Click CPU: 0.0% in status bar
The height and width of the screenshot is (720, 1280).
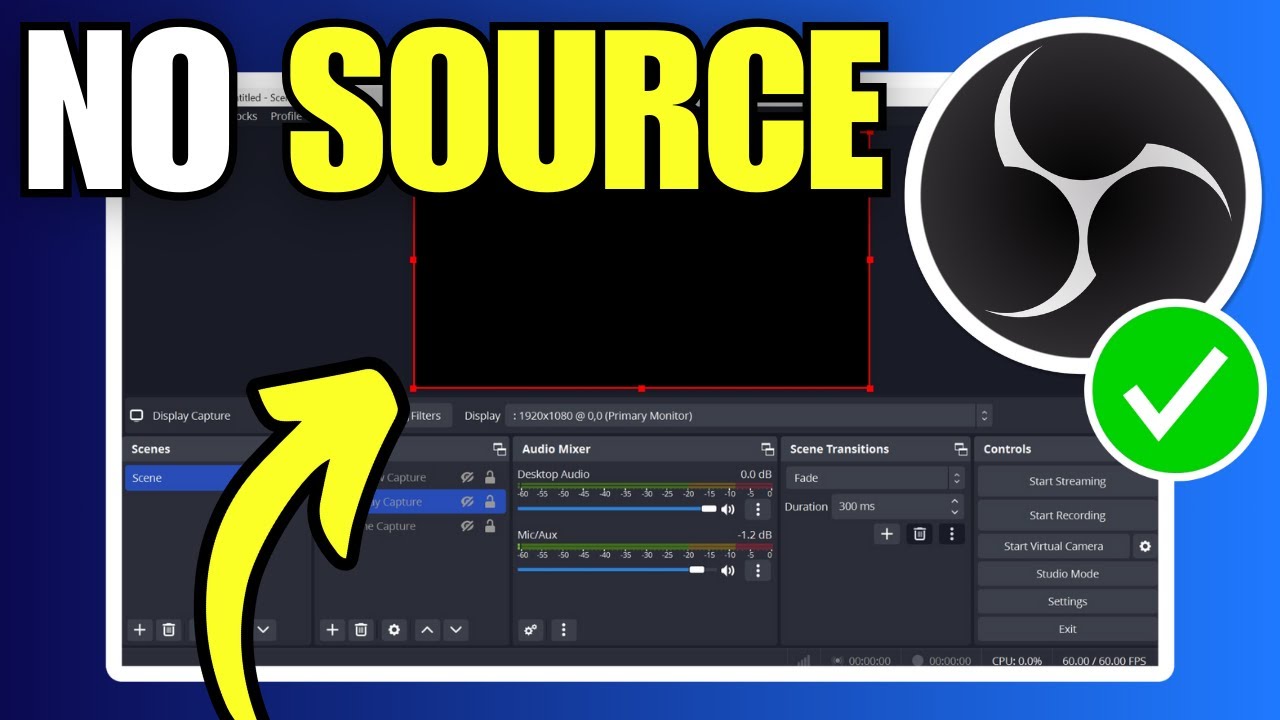click(1017, 661)
